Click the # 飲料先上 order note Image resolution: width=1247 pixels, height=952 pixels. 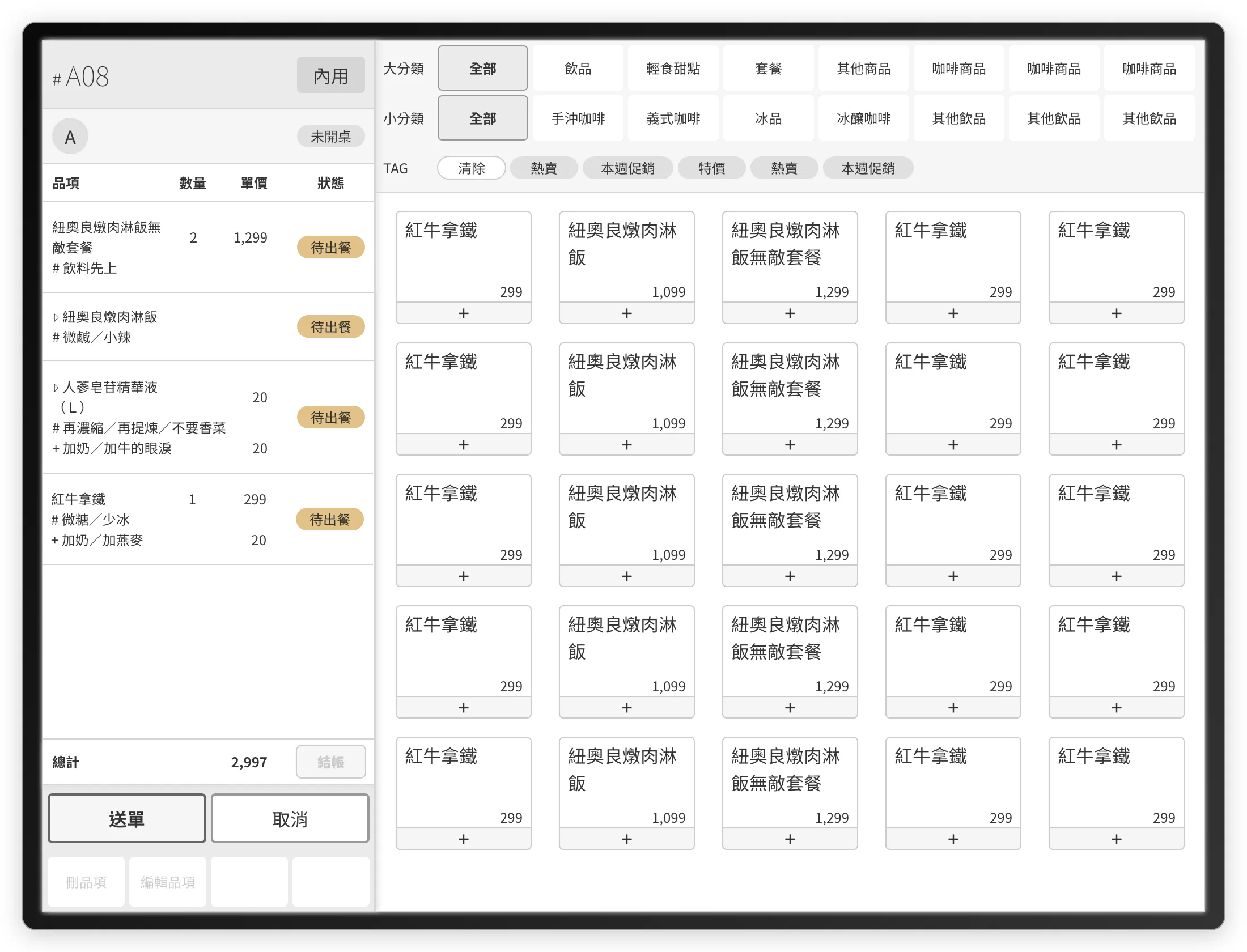(x=84, y=268)
